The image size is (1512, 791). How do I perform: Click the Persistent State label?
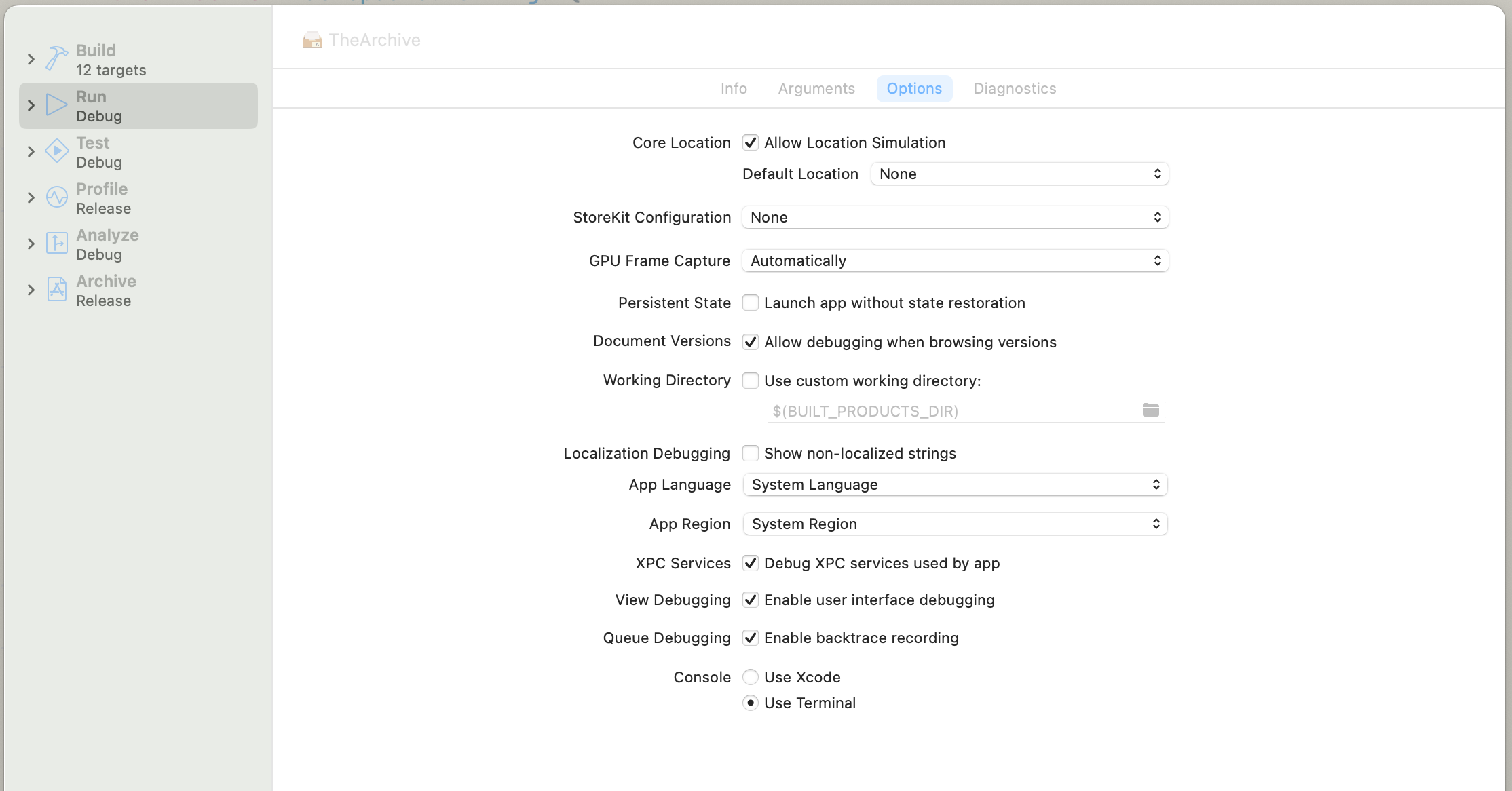click(x=675, y=303)
